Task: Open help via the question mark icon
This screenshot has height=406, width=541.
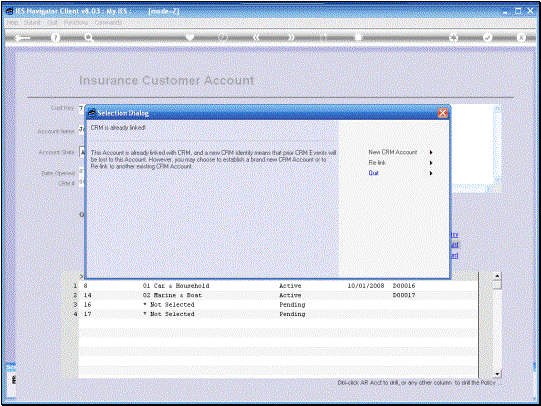Action: [55, 38]
